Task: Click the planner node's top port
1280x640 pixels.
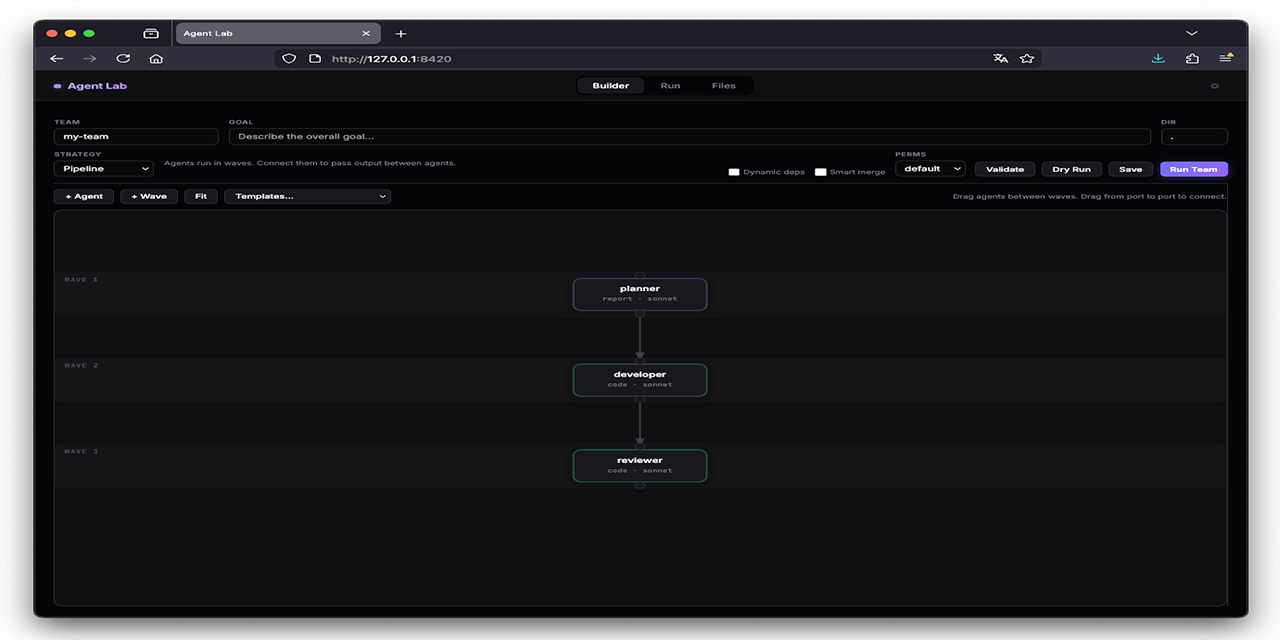Action: pos(640,275)
